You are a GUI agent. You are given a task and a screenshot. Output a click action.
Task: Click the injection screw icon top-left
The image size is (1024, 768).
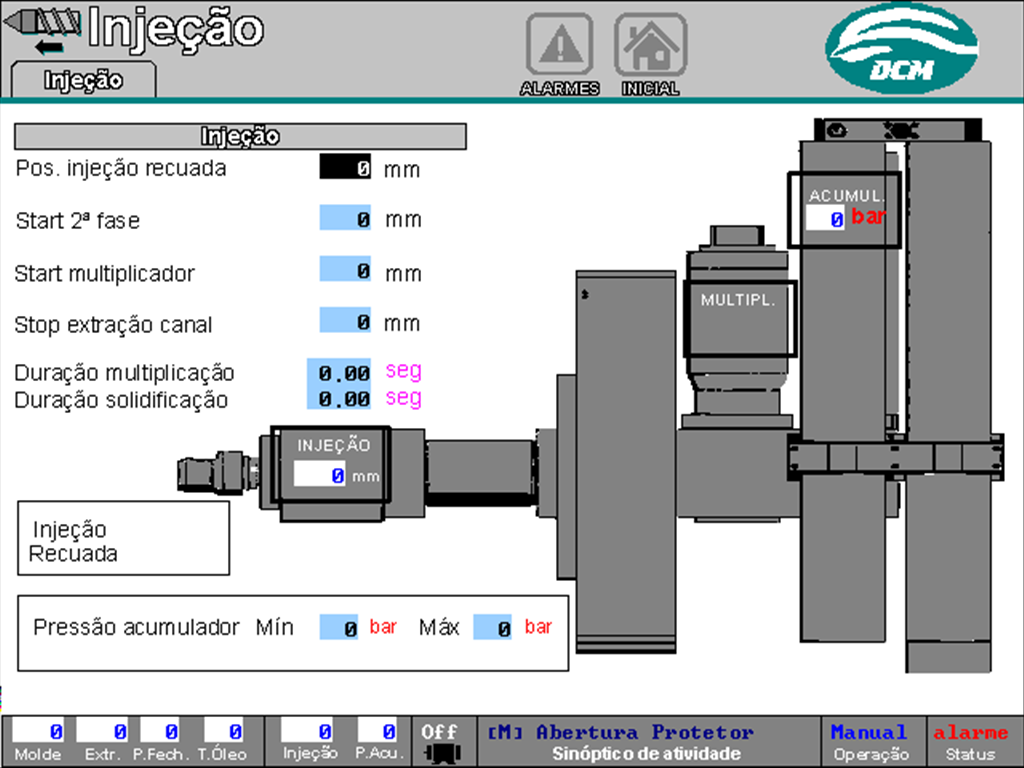40,30
